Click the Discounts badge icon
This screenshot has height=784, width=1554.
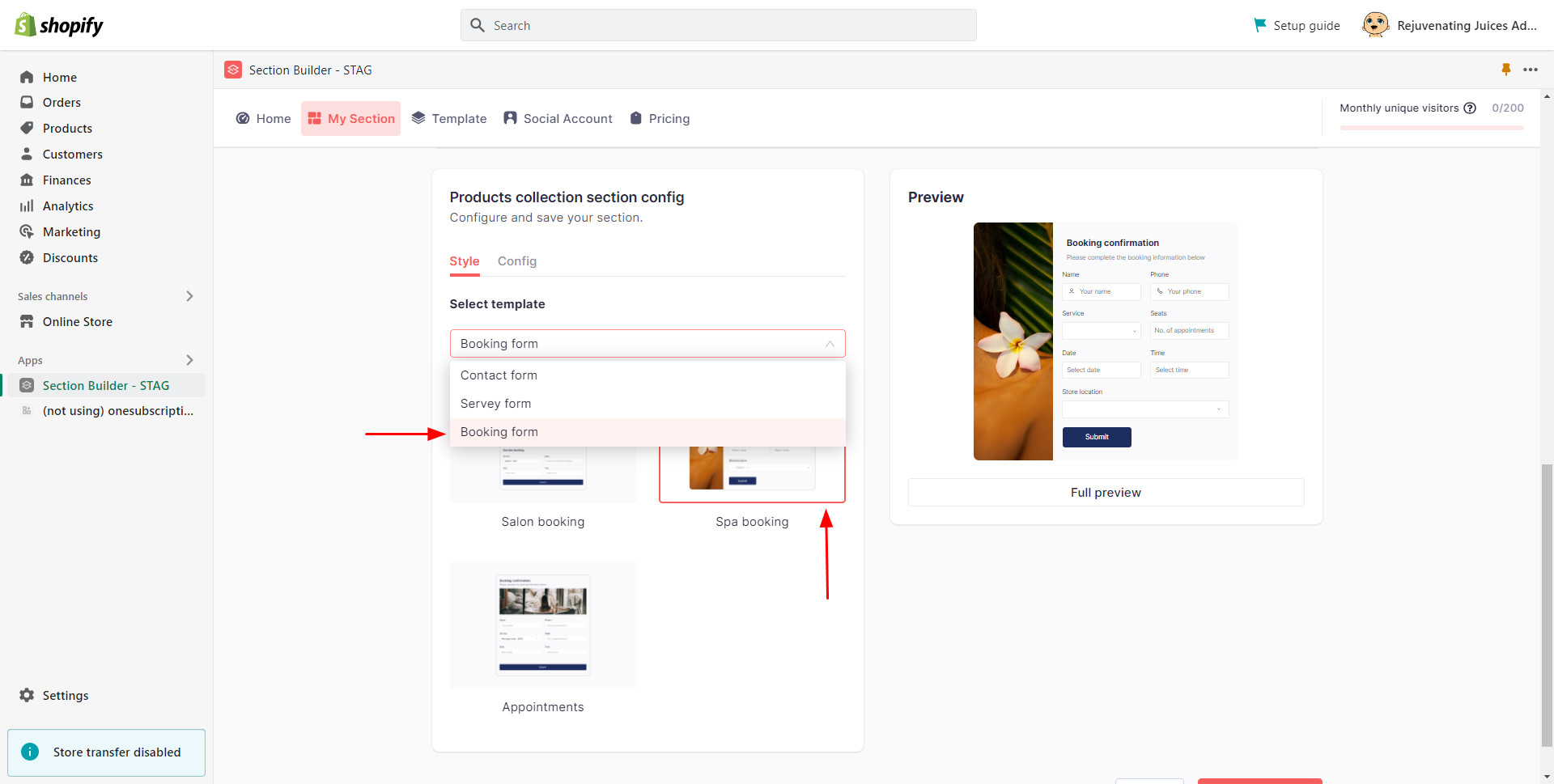point(27,258)
